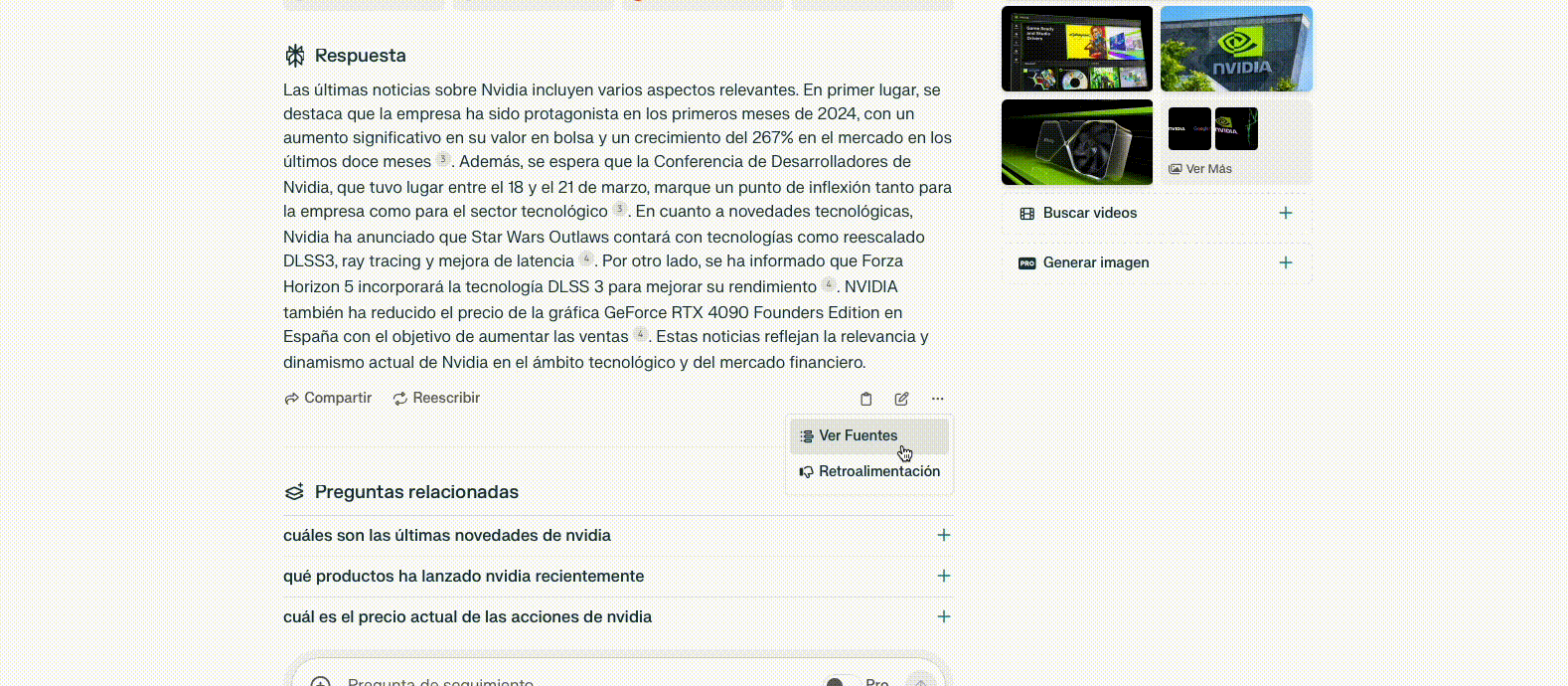Click the edit query pencil icon

pyautogui.click(x=901, y=399)
